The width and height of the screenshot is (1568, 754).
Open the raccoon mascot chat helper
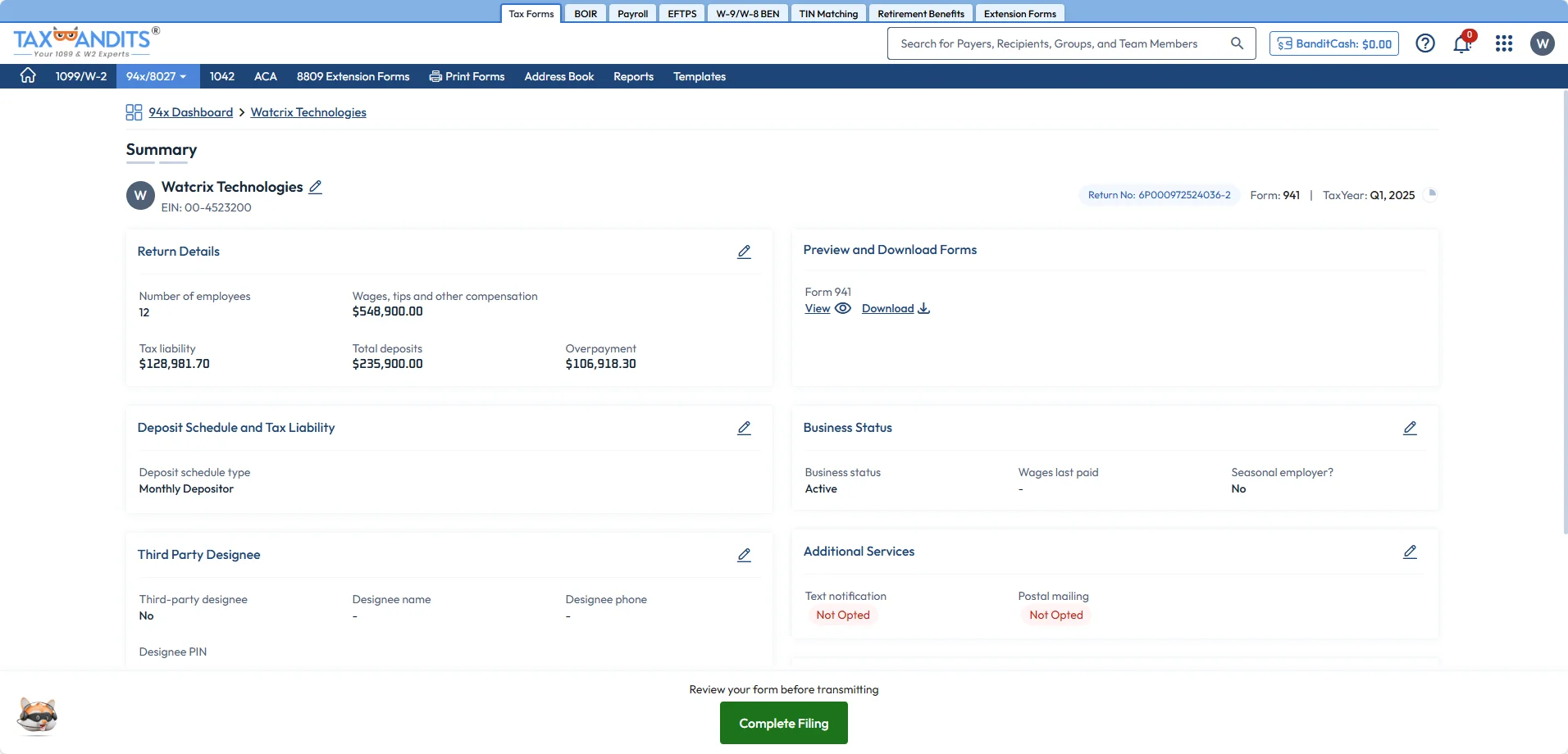[x=38, y=716]
